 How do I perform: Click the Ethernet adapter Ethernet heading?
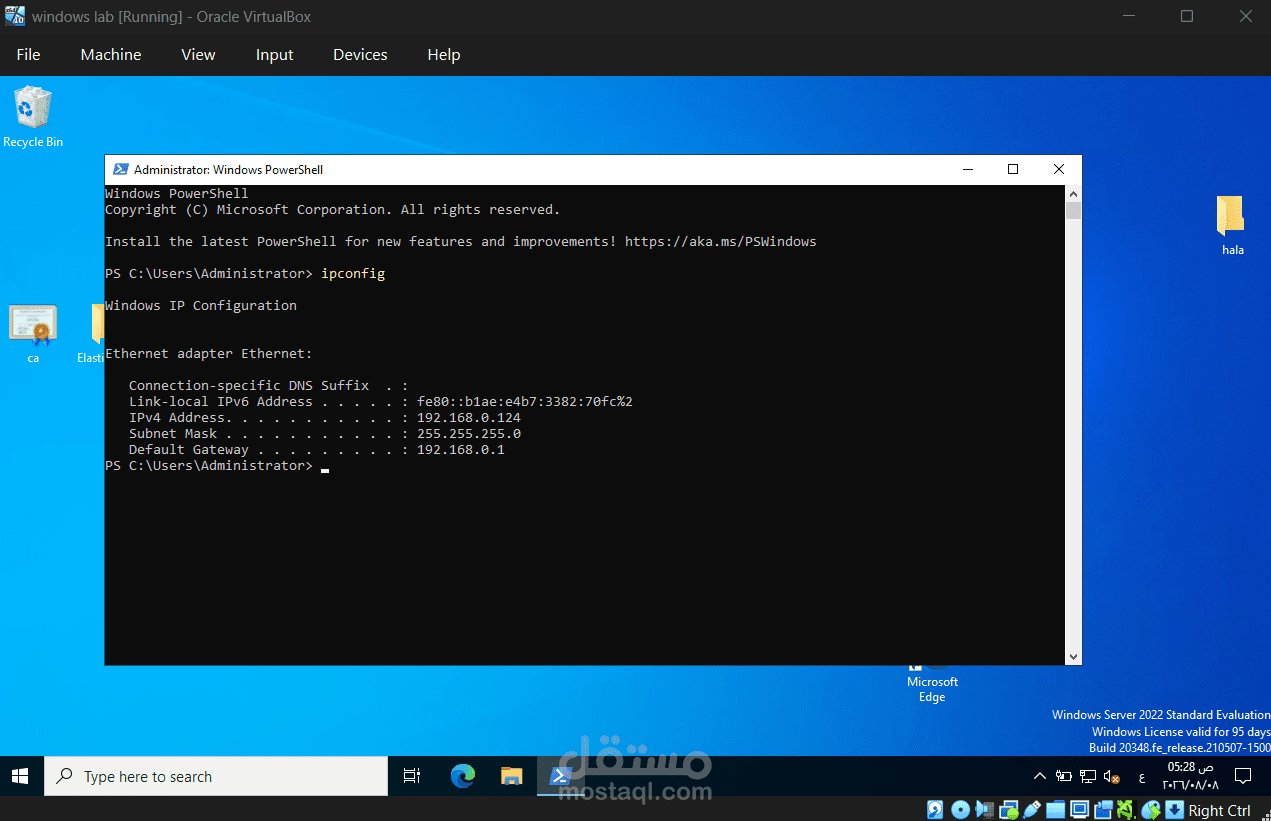(209, 353)
